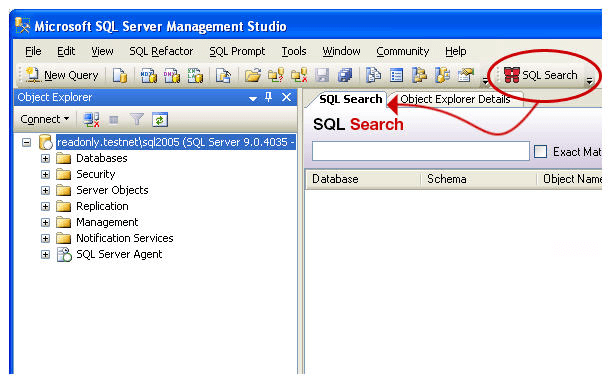Open the SQL Prompt menu
Viewport: 608px width, 382px height.
[x=237, y=51]
